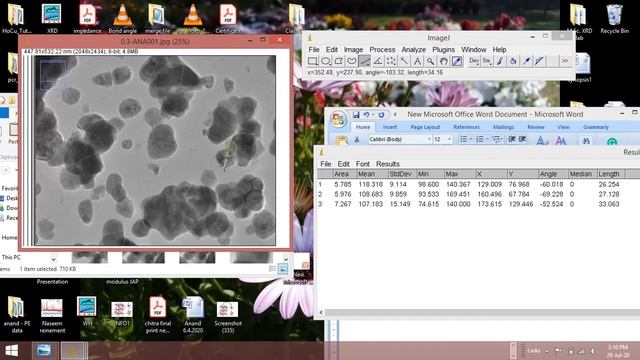This screenshot has height=360, width=640.
Task: Click Save icon in Word quick access toolbar
Action: [x=356, y=115]
